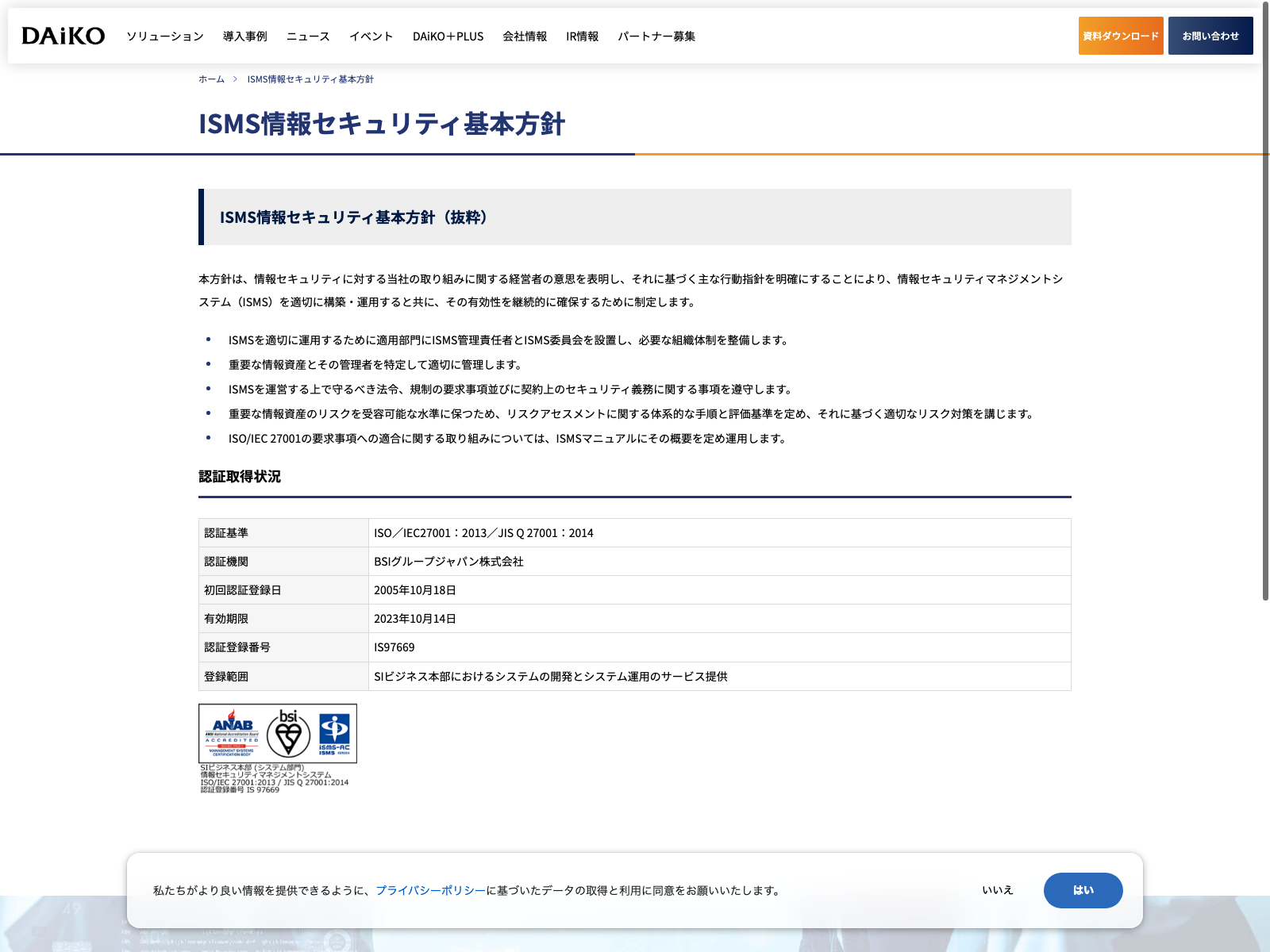Viewport: 1270px width, 952px height.
Task: Open the ソリューション menu
Action: (x=165, y=36)
